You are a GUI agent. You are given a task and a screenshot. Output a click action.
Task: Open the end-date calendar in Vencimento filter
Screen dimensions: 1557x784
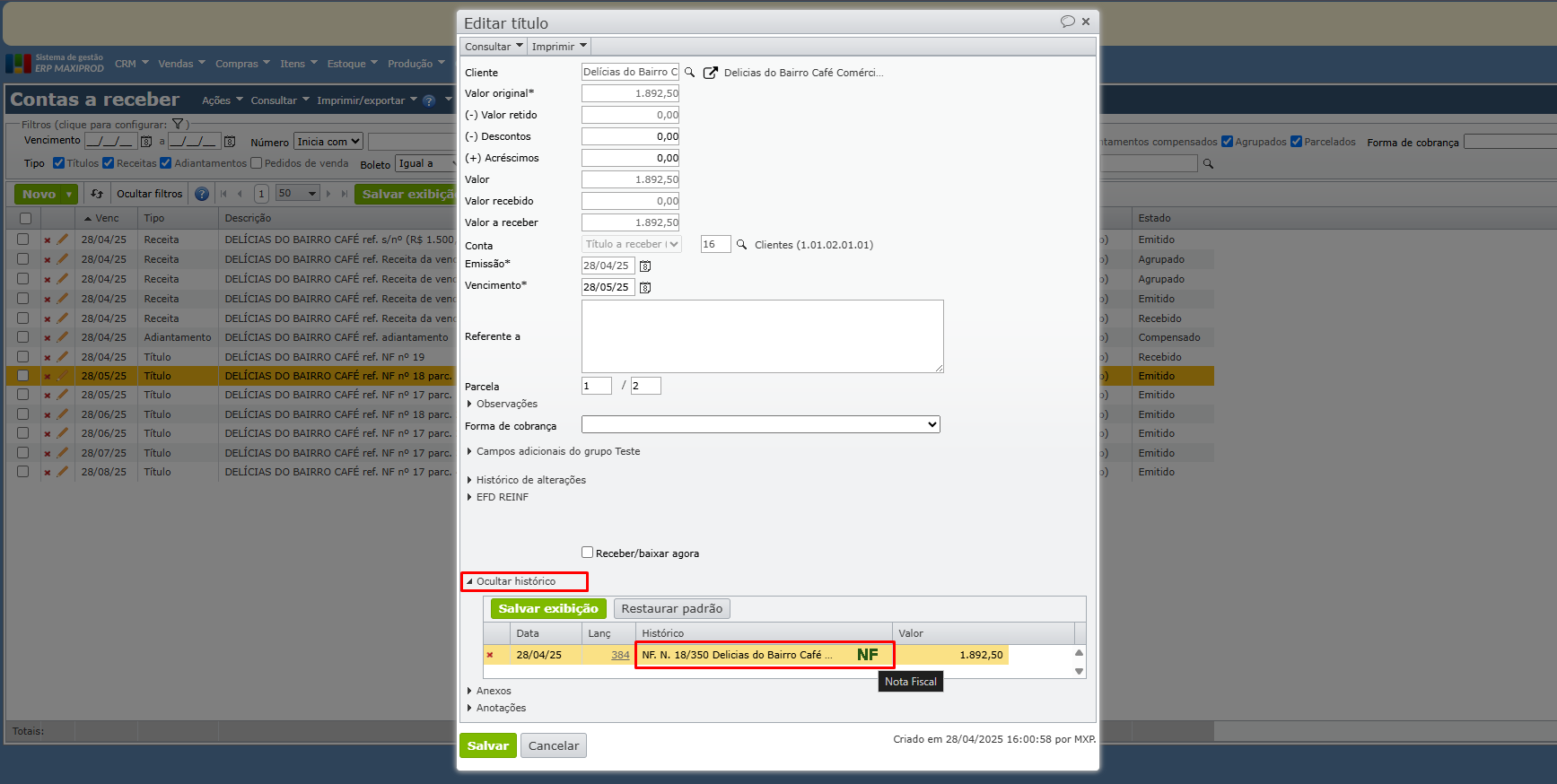tap(230, 142)
